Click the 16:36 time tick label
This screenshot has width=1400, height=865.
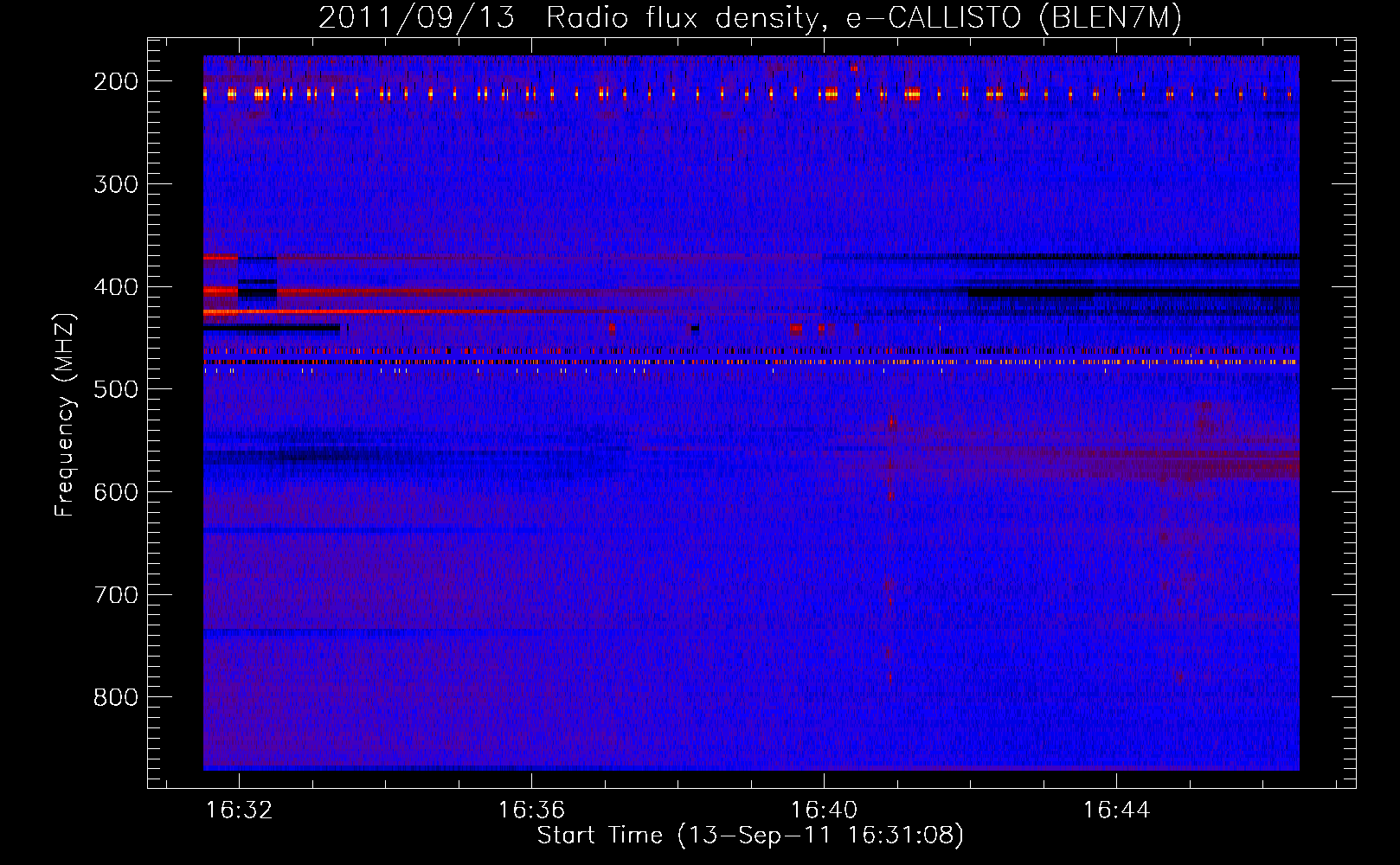click(531, 810)
